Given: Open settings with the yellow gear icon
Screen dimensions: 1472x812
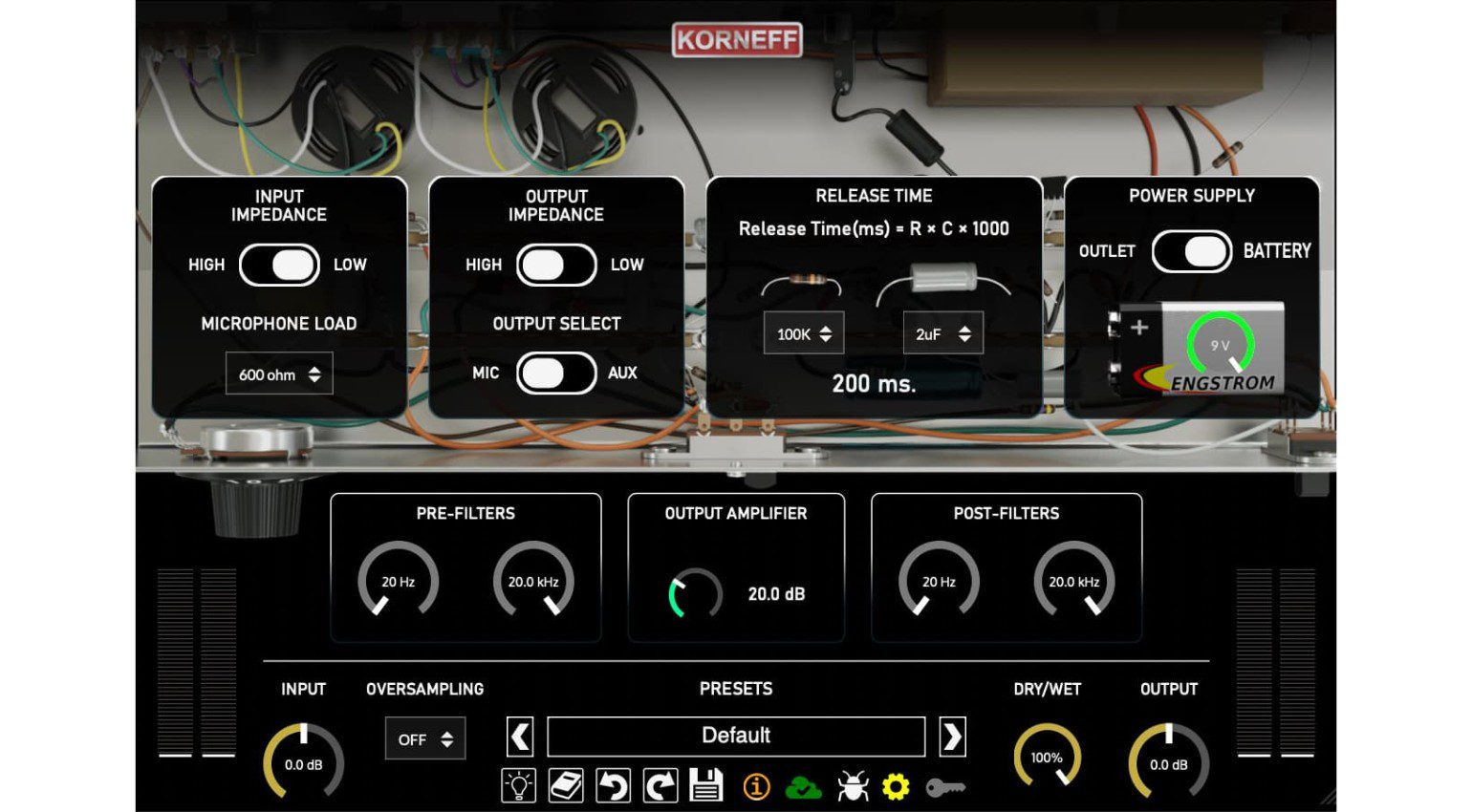Looking at the screenshot, I should [x=897, y=786].
